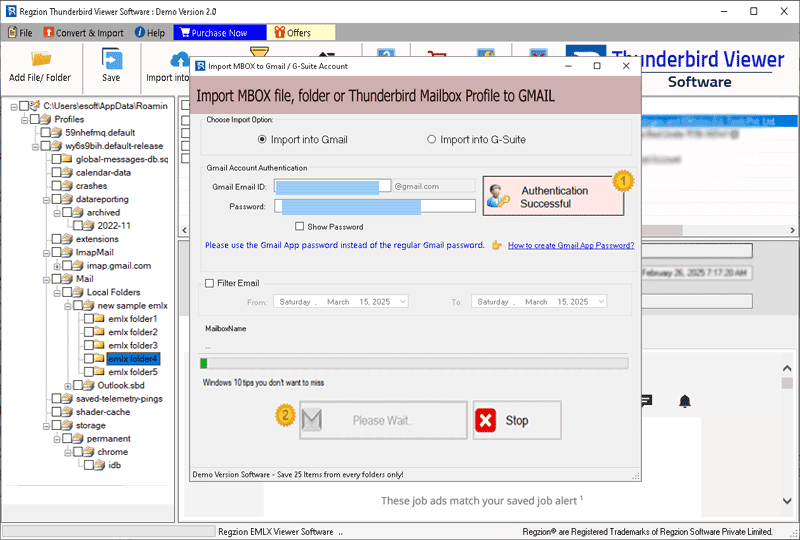Click the Authentication Successful button
This screenshot has width=800, height=540.
tap(554, 196)
